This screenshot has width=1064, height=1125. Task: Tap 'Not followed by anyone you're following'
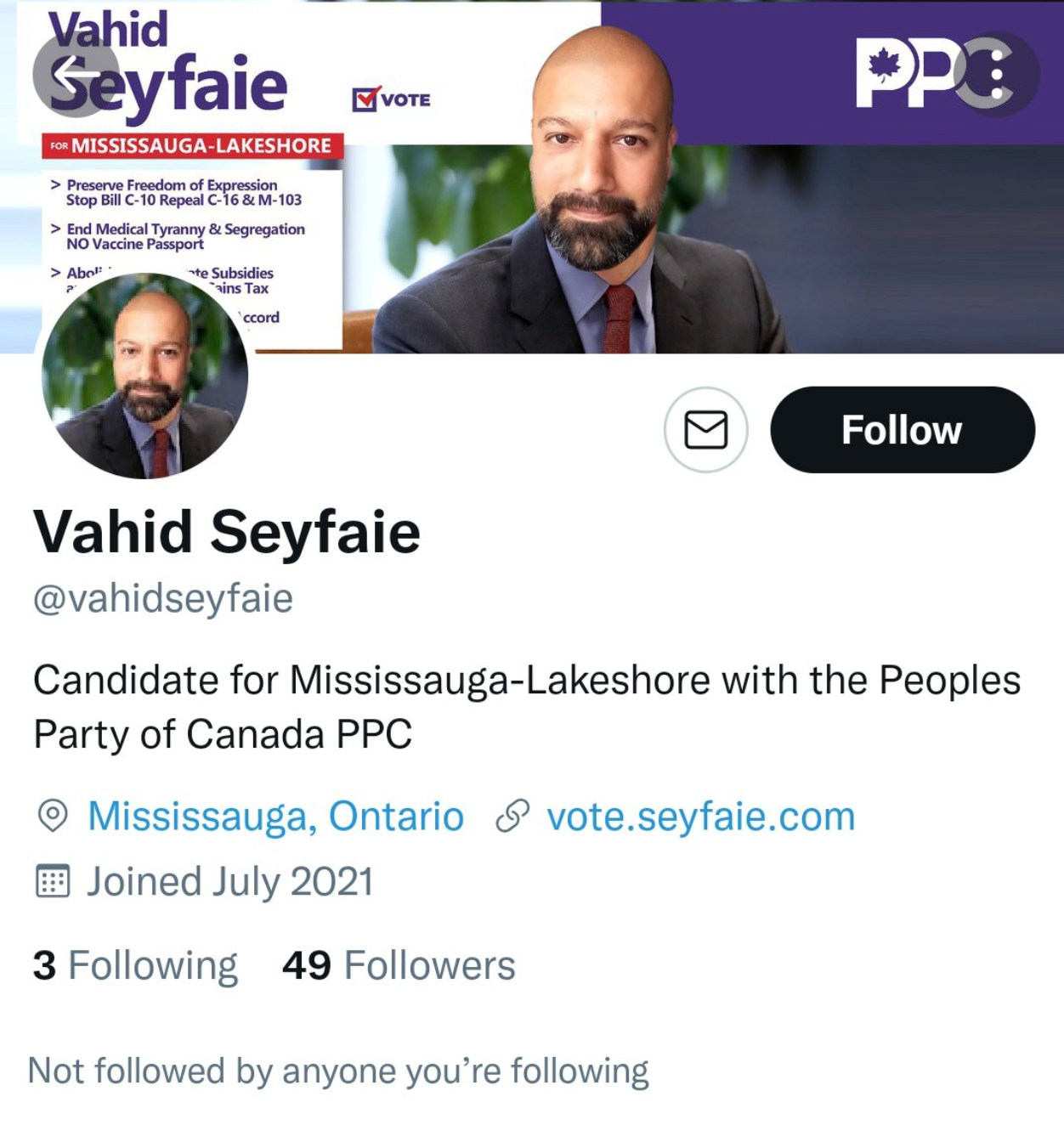point(338,1071)
